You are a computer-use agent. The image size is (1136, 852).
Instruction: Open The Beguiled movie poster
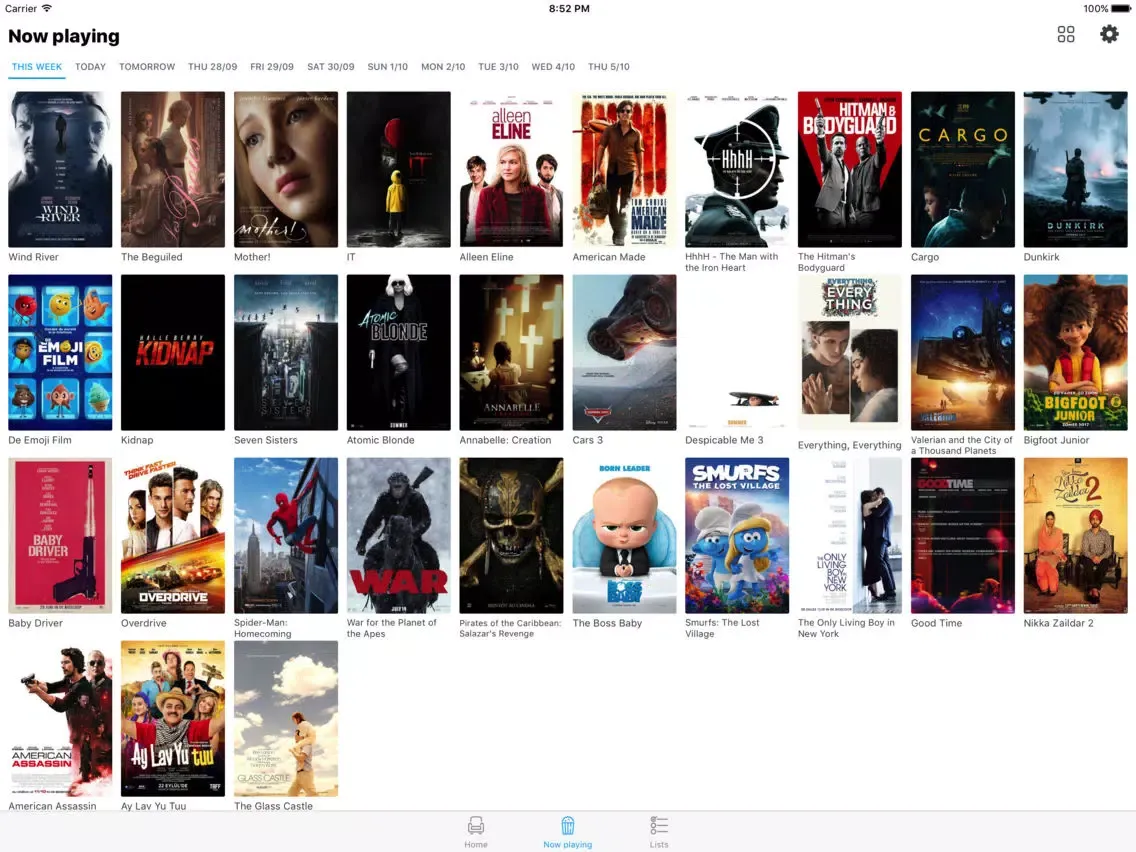(173, 170)
